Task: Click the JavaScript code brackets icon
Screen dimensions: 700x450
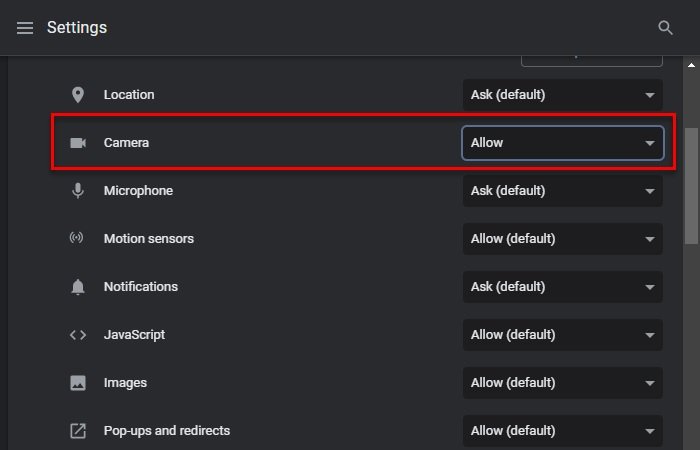Action: tap(78, 335)
